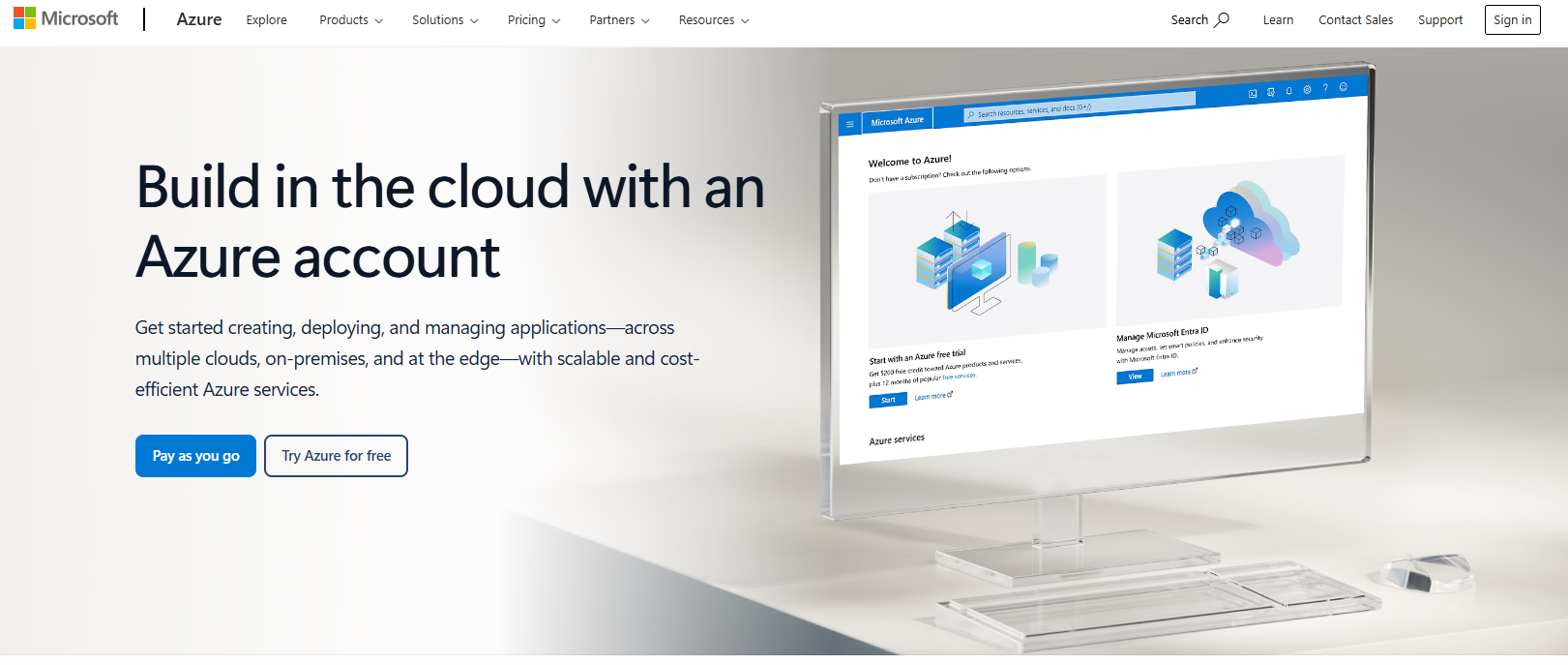Open the Support link
Screen dimensions: 1568x665
point(1440,20)
